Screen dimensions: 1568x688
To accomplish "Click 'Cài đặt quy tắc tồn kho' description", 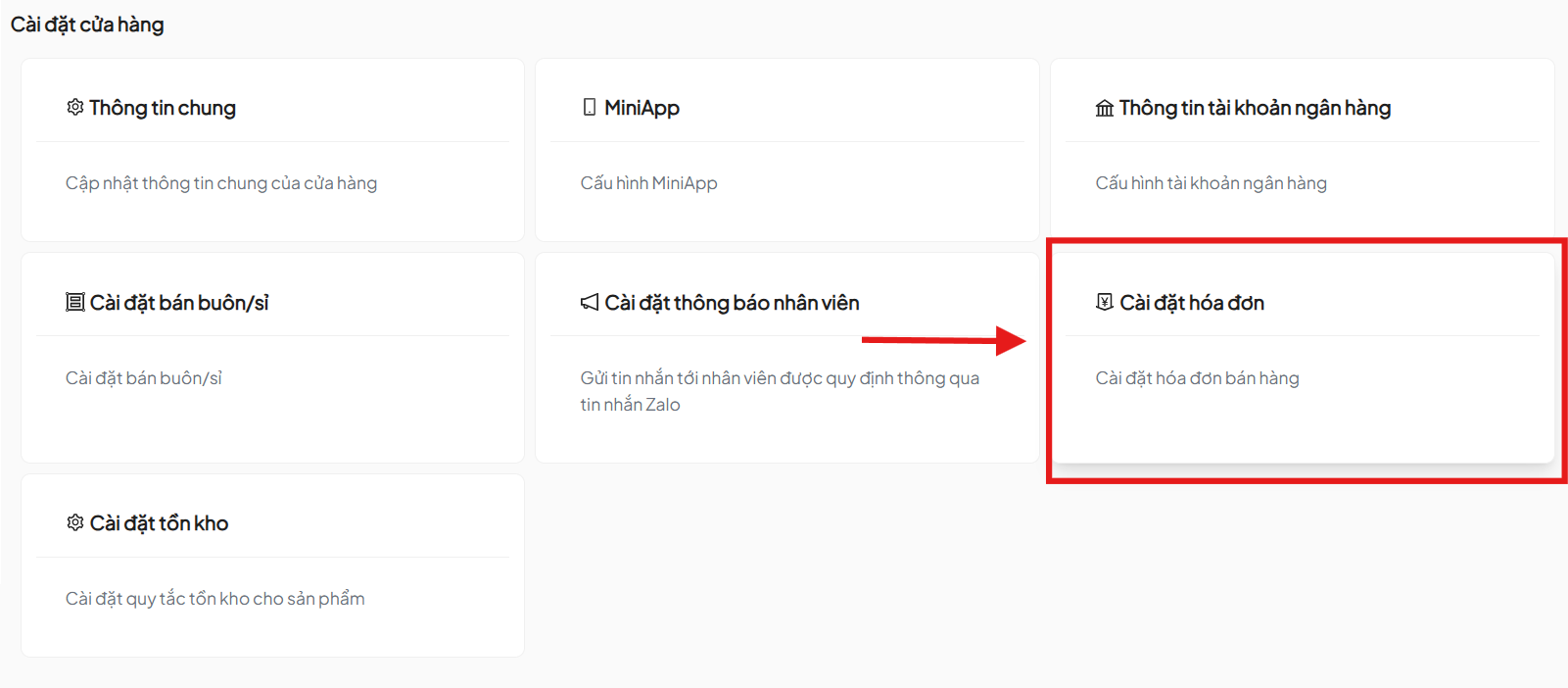I will click(x=214, y=599).
